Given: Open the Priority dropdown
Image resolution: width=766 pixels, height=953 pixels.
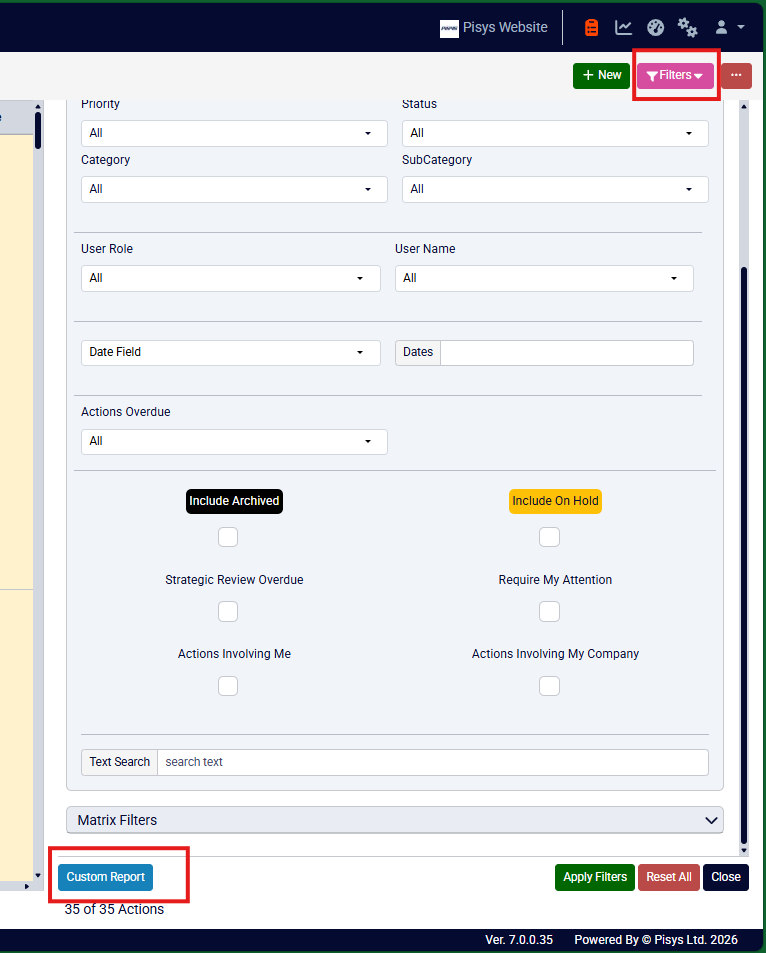Looking at the screenshot, I should (234, 133).
